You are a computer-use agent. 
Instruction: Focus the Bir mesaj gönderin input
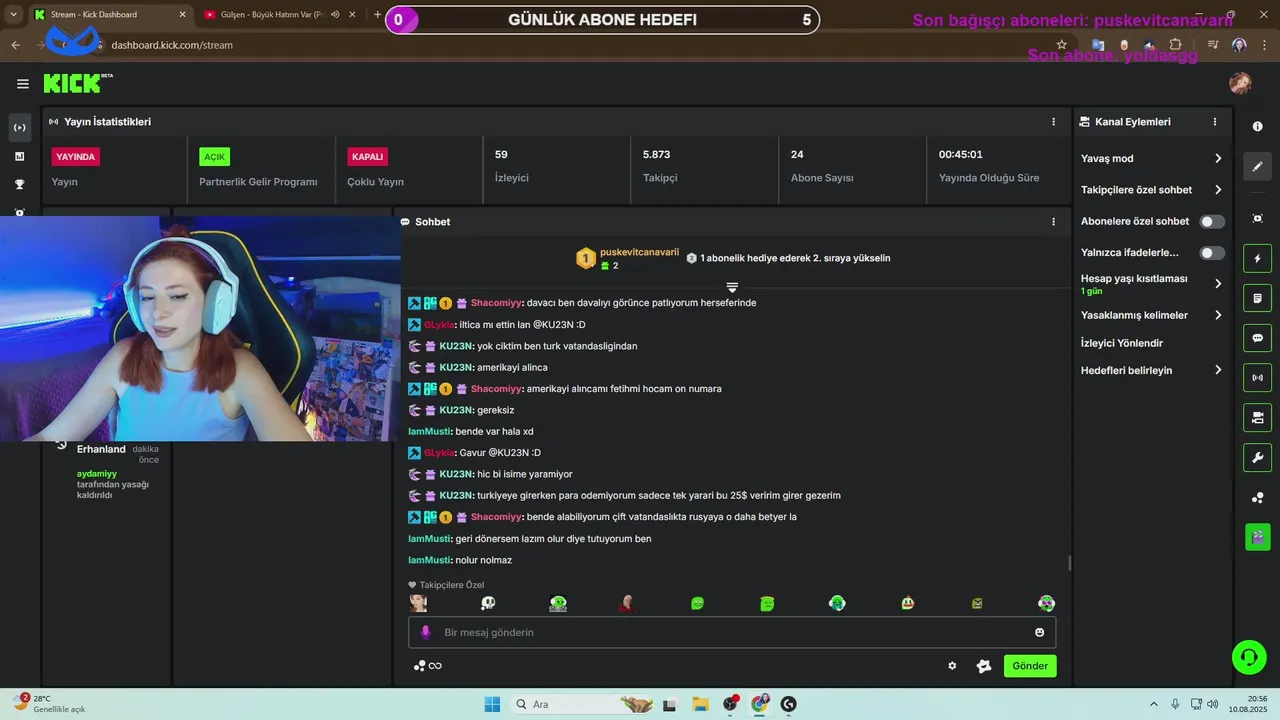point(732,632)
